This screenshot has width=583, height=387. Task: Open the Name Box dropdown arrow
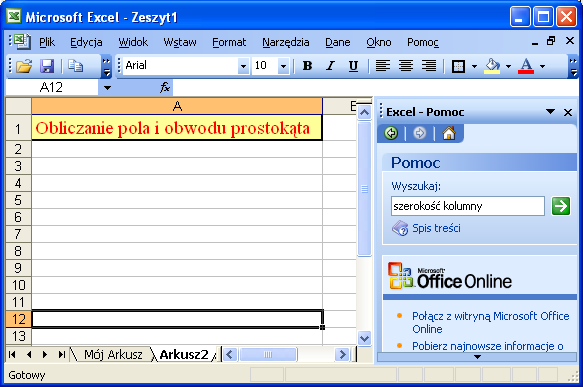[107, 88]
